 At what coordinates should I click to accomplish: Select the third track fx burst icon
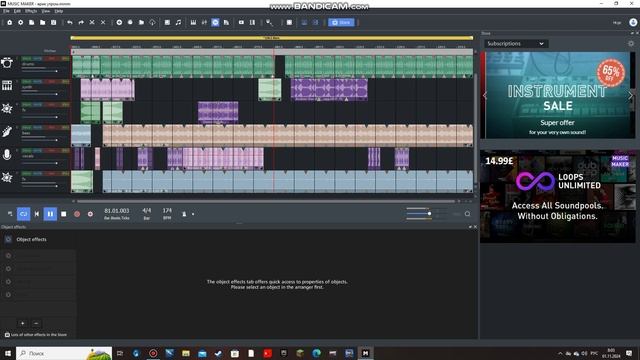[x=7, y=108]
